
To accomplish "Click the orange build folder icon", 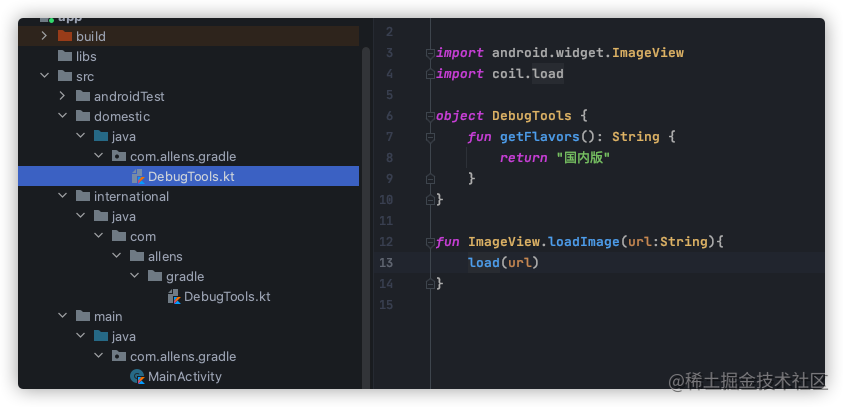I will [65, 36].
